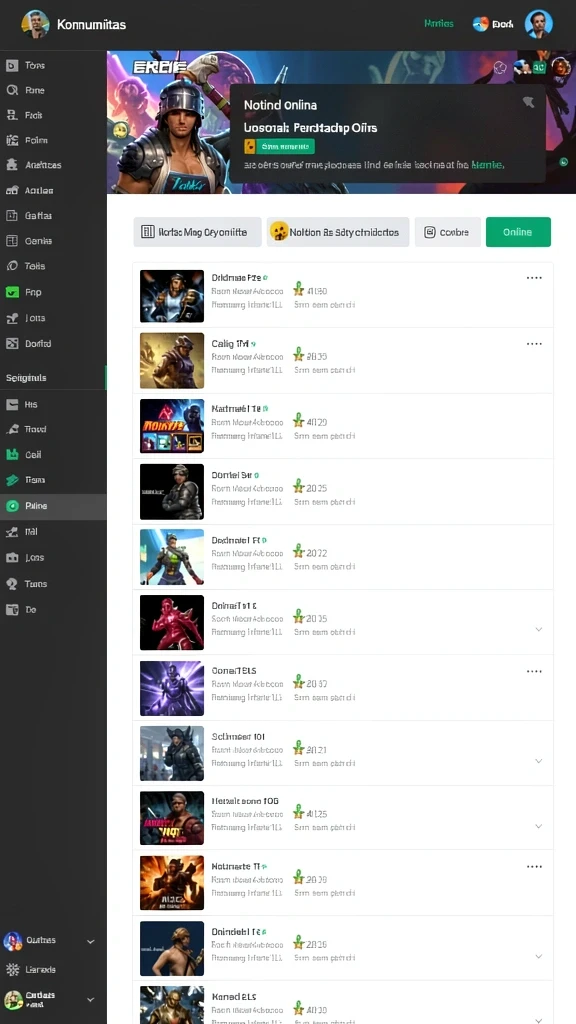
Task: Open the Jons sidebar icon
Action: (11, 318)
